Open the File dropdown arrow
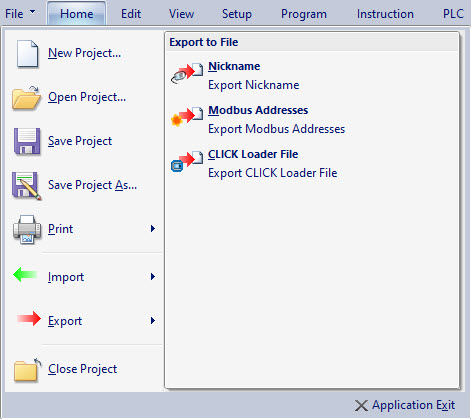The image size is (471, 419). (x=32, y=12)
